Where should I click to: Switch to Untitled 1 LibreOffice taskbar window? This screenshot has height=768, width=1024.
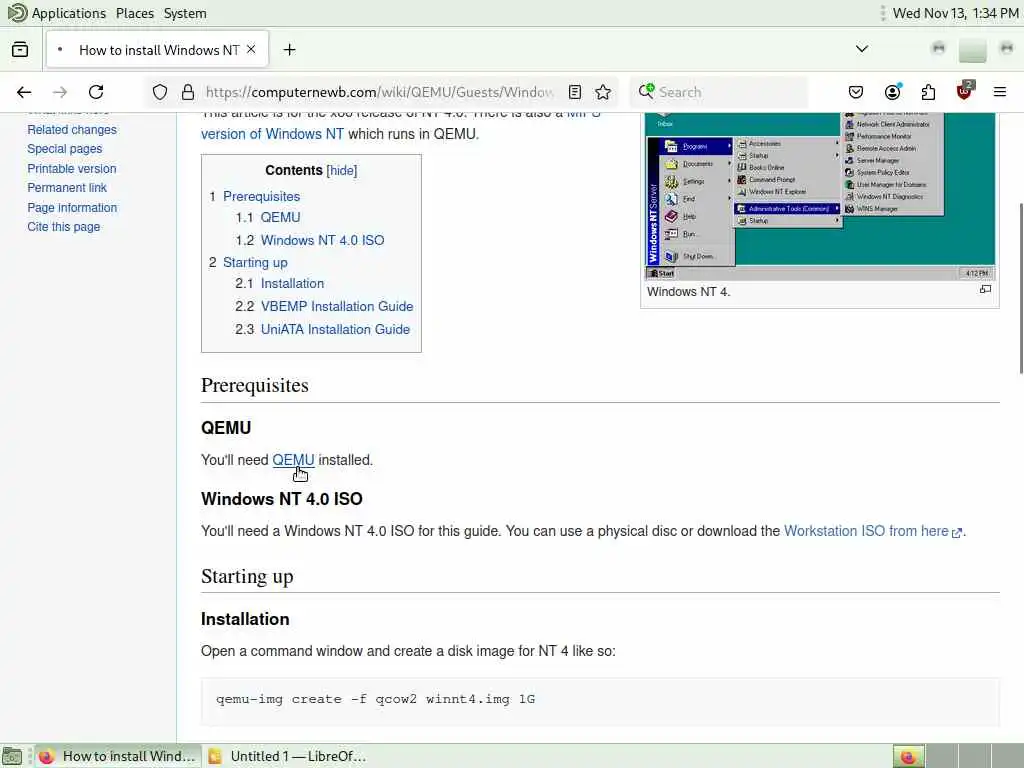click(287, 756)
